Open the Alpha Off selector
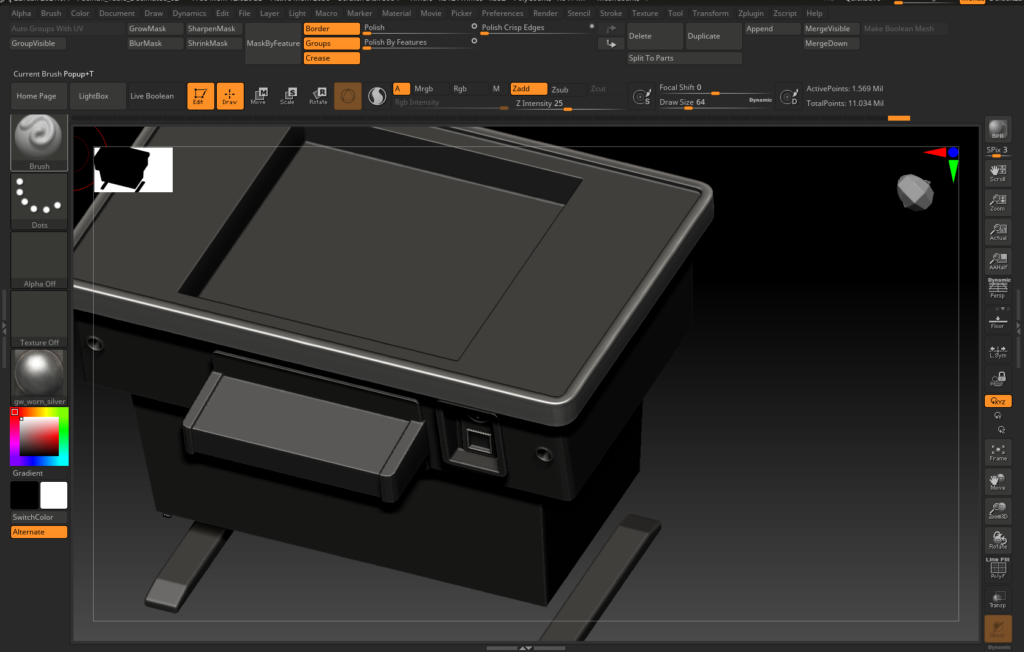 (39, 260)
